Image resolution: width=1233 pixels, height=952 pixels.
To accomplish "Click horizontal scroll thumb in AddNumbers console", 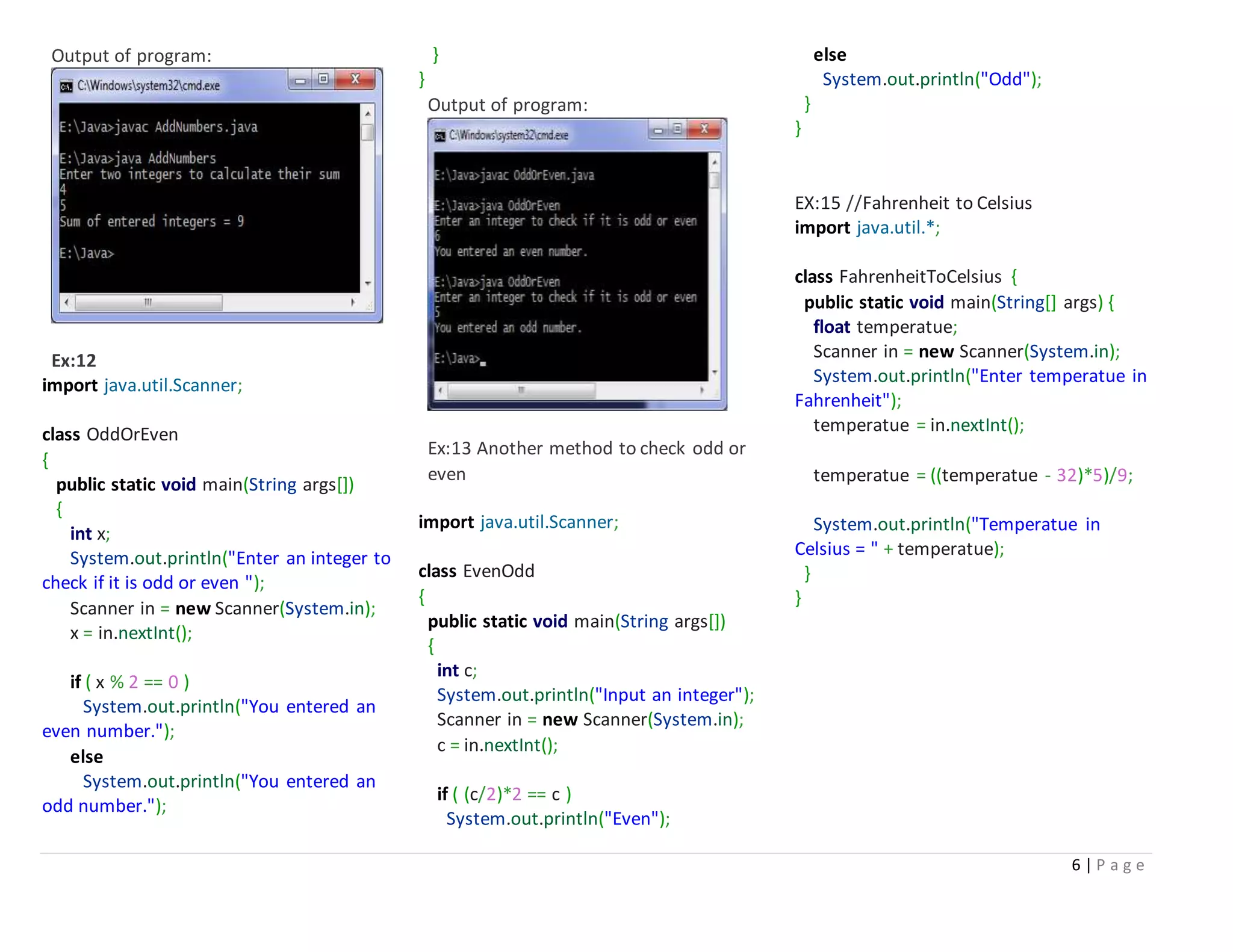I will tap(148, 302).
